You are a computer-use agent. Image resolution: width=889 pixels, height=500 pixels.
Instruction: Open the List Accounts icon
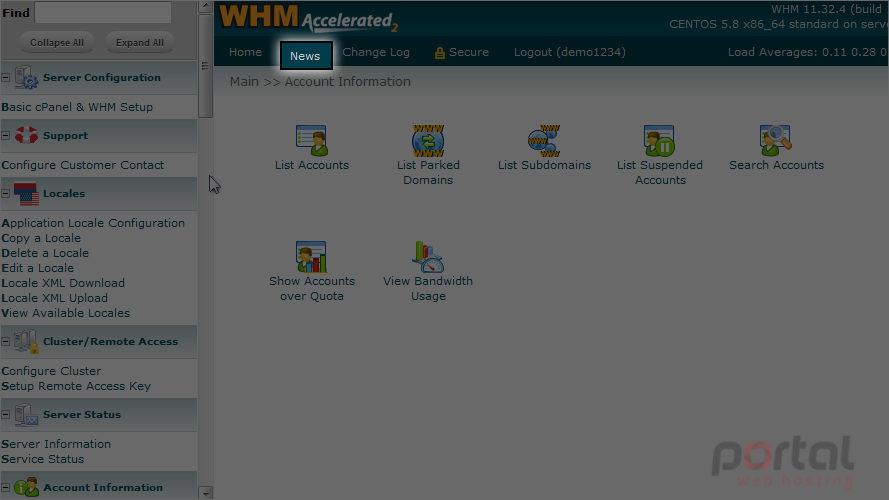pos(311,141)
